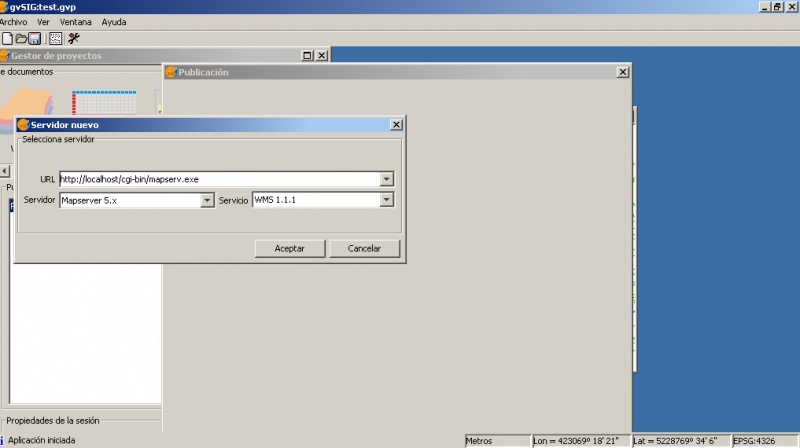
Task: Open the preferences tools icon
Action: coord(74,38)
